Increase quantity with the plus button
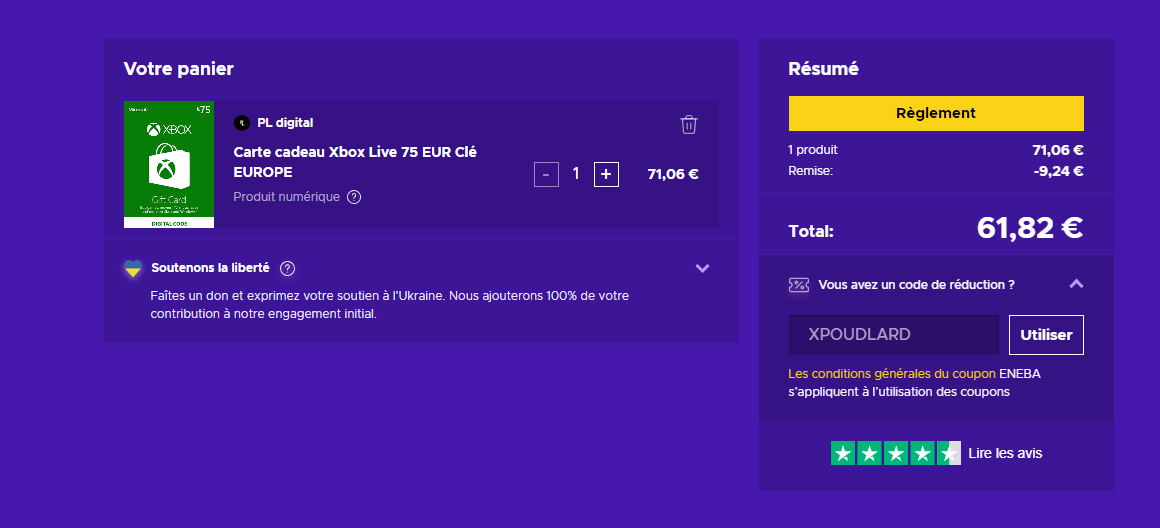The width and height of the screenshot is (1160, 528). [x=606, y=174]
